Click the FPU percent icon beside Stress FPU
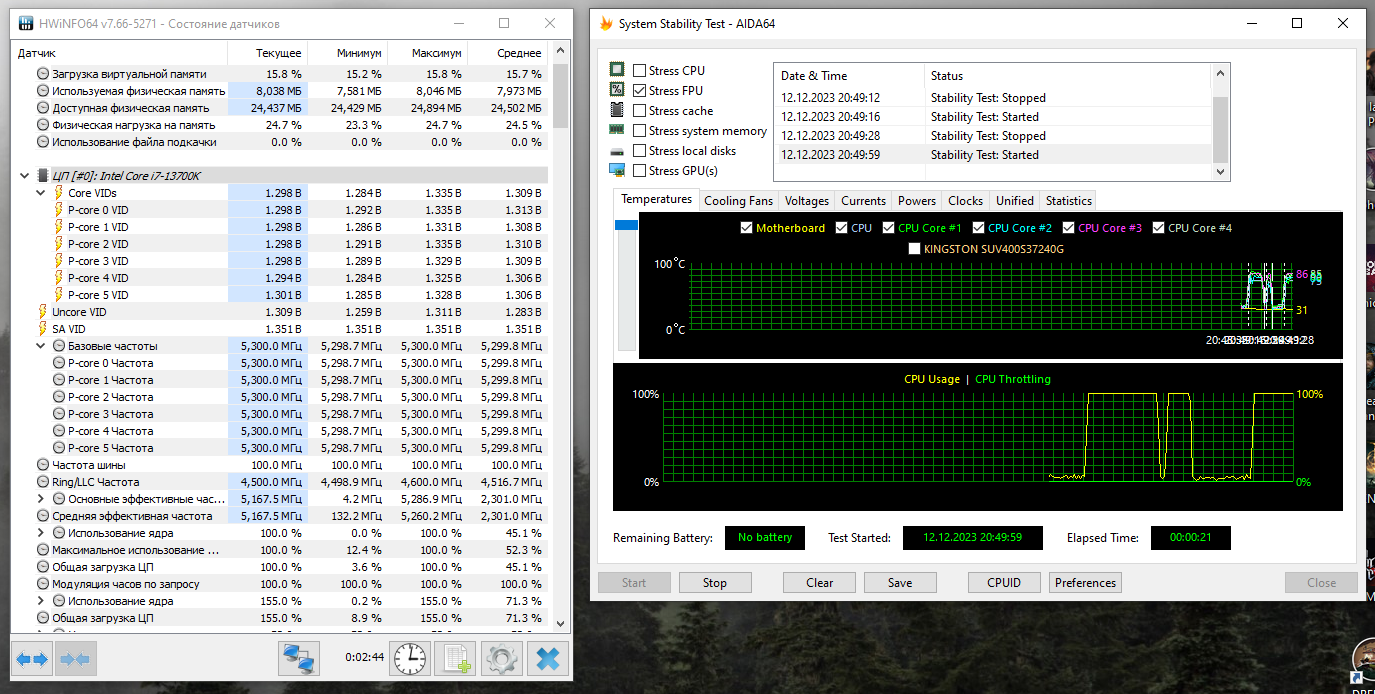 pos(617,90)
